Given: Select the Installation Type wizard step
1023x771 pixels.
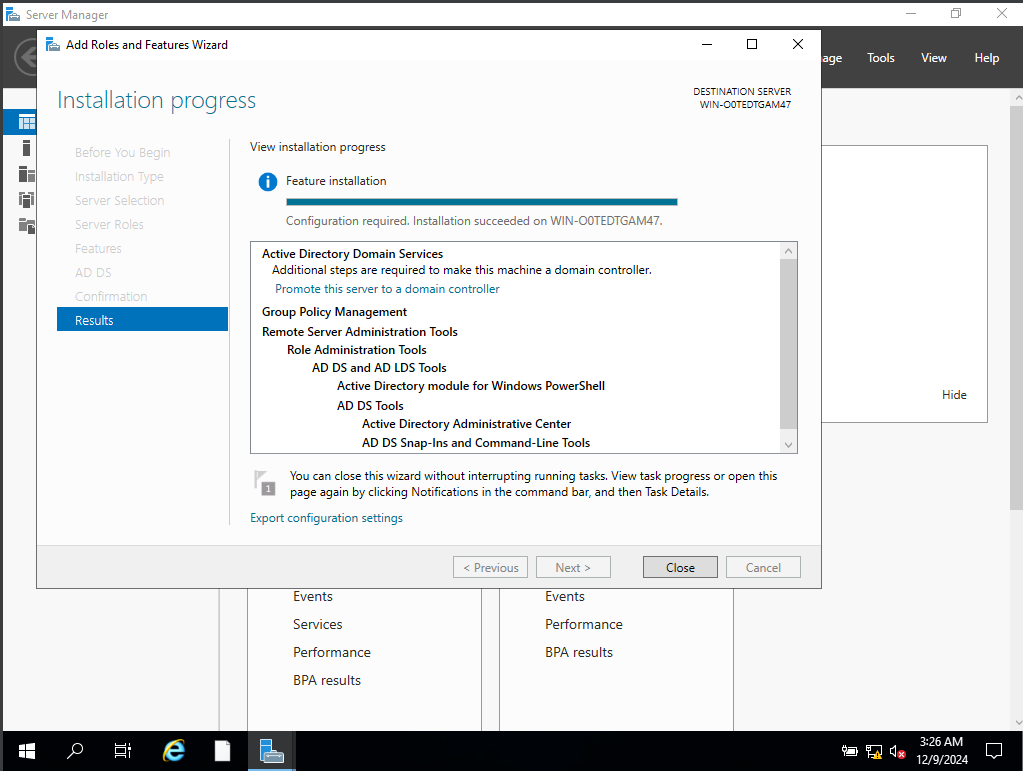Looking at the screenshot, I should click(x=119, y=177).
